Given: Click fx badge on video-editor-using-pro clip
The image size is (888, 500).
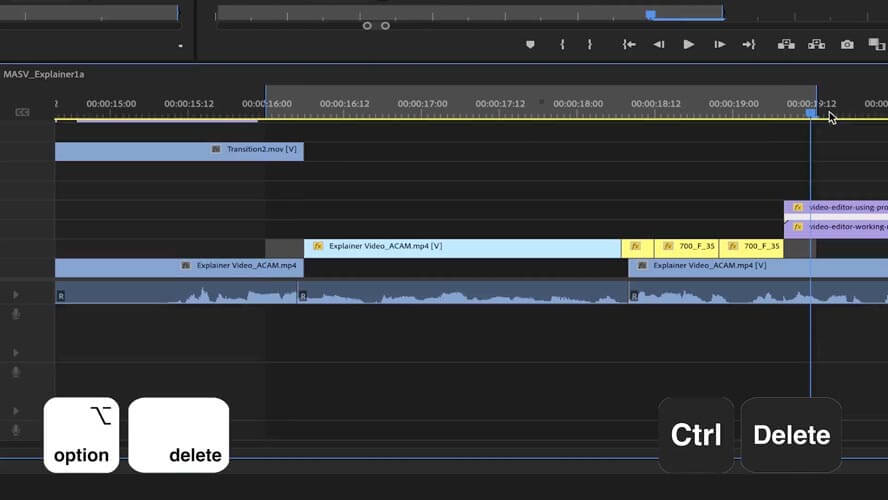Looking at the screenshot, I should point(797,208).
